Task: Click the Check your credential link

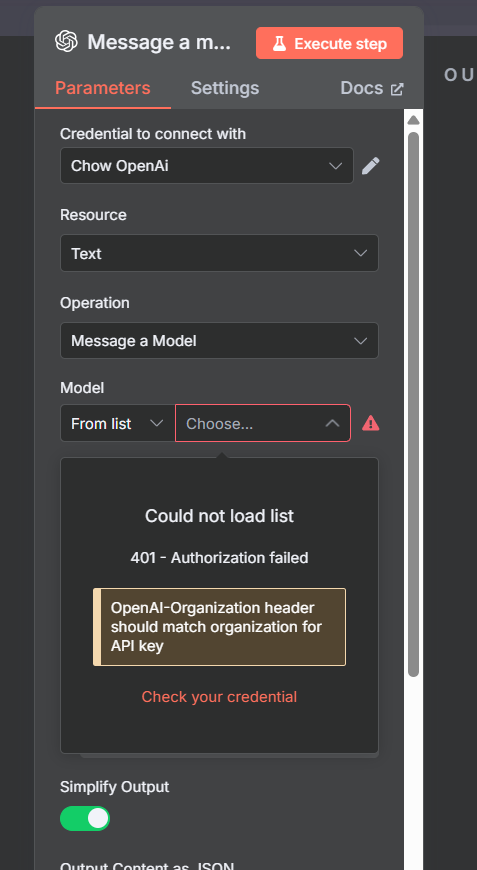Action: pyautogui.click(x=219, y=697)
